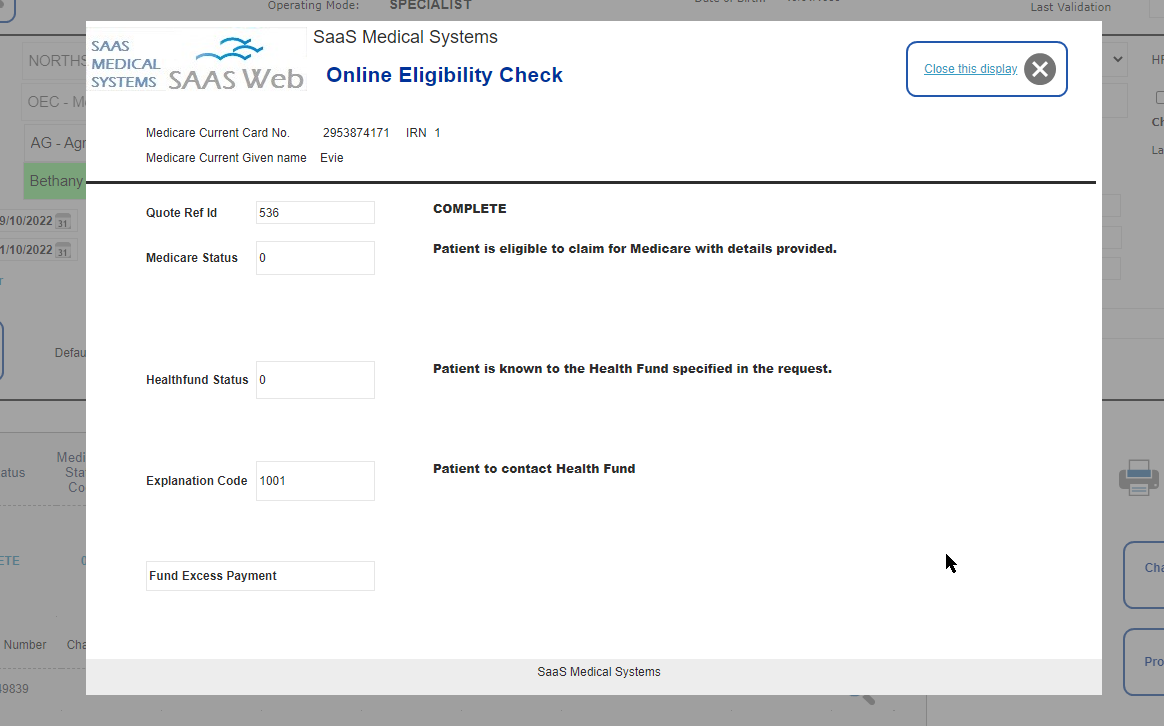
Task: Open the calendar icon beside 1/10/2022
Action: click(x=63, y=250)
